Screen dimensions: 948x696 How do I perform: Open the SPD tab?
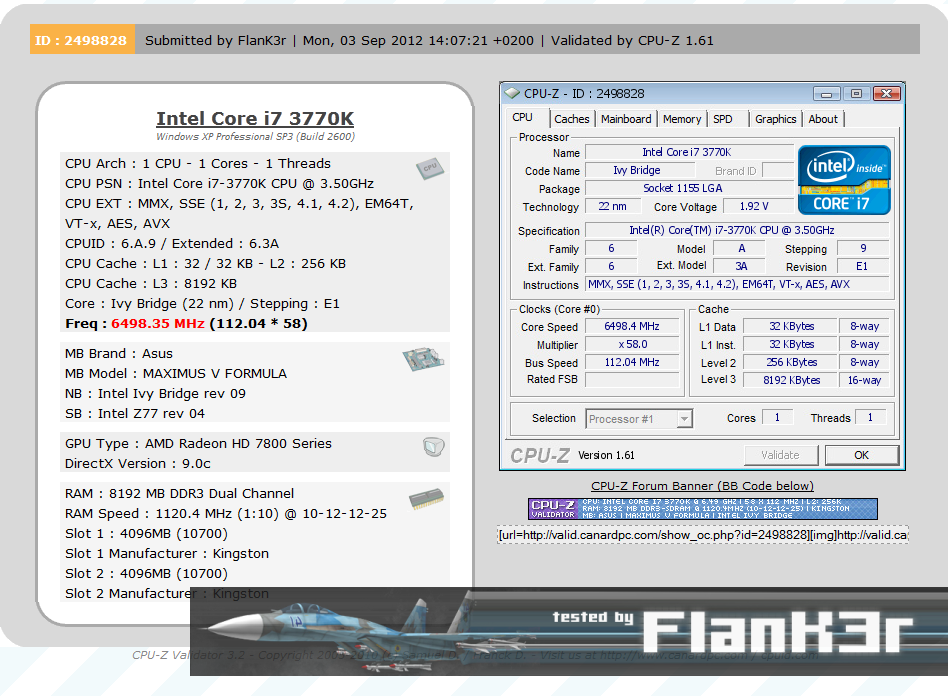(722, 119)
